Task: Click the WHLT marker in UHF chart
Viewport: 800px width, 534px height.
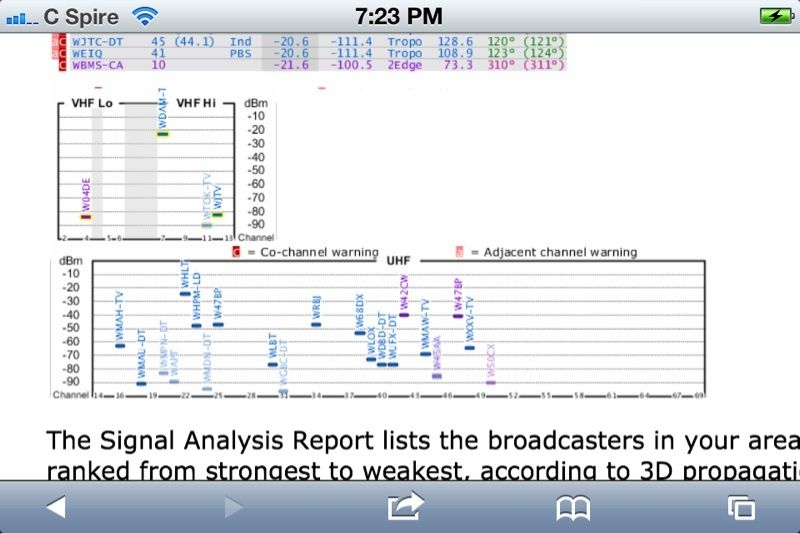Action: 185,294
